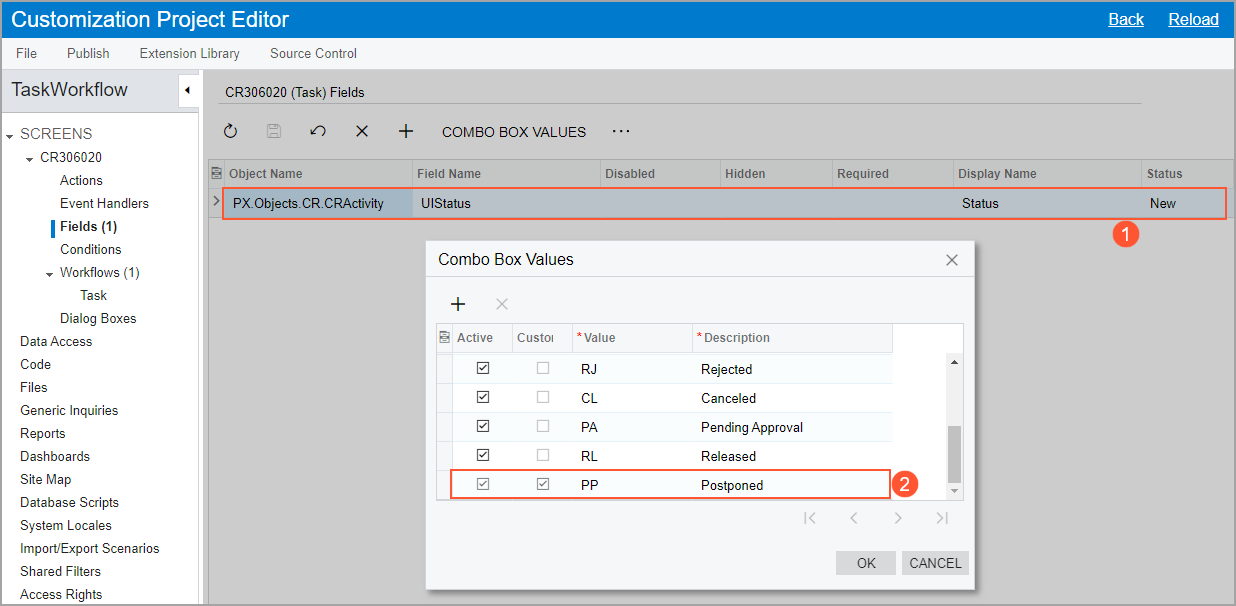1236x606 pixels.
Task: Open the three-dots more options menu
Action: click(x=621, y=131)
